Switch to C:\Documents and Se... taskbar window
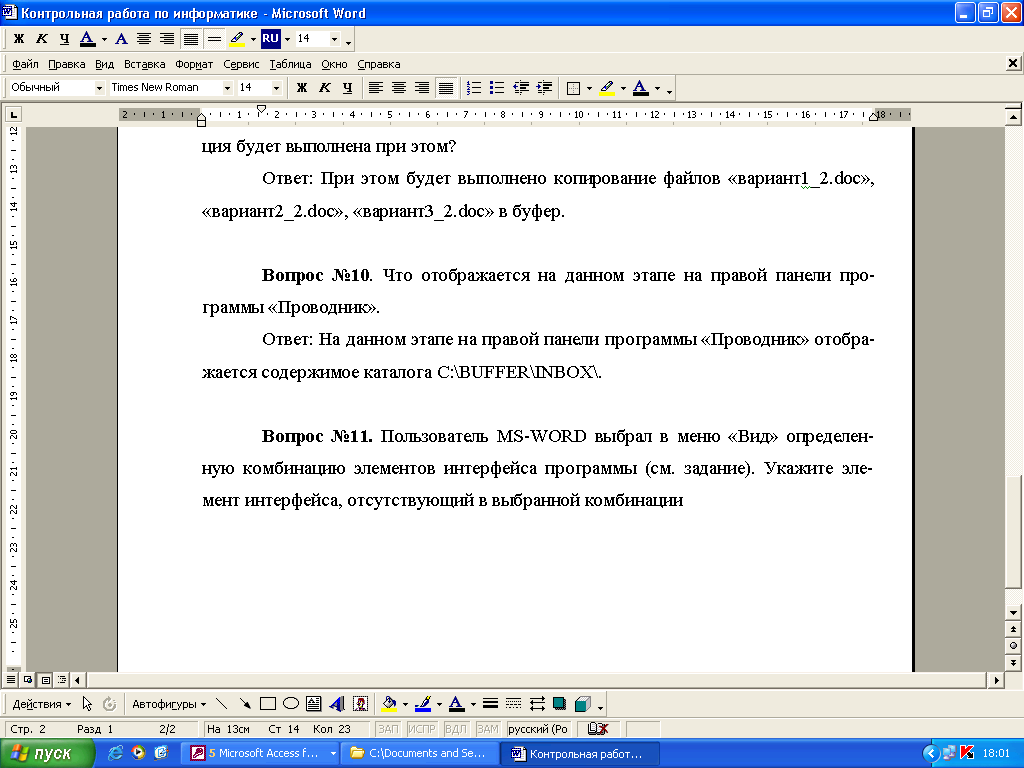 pos(419,753)
